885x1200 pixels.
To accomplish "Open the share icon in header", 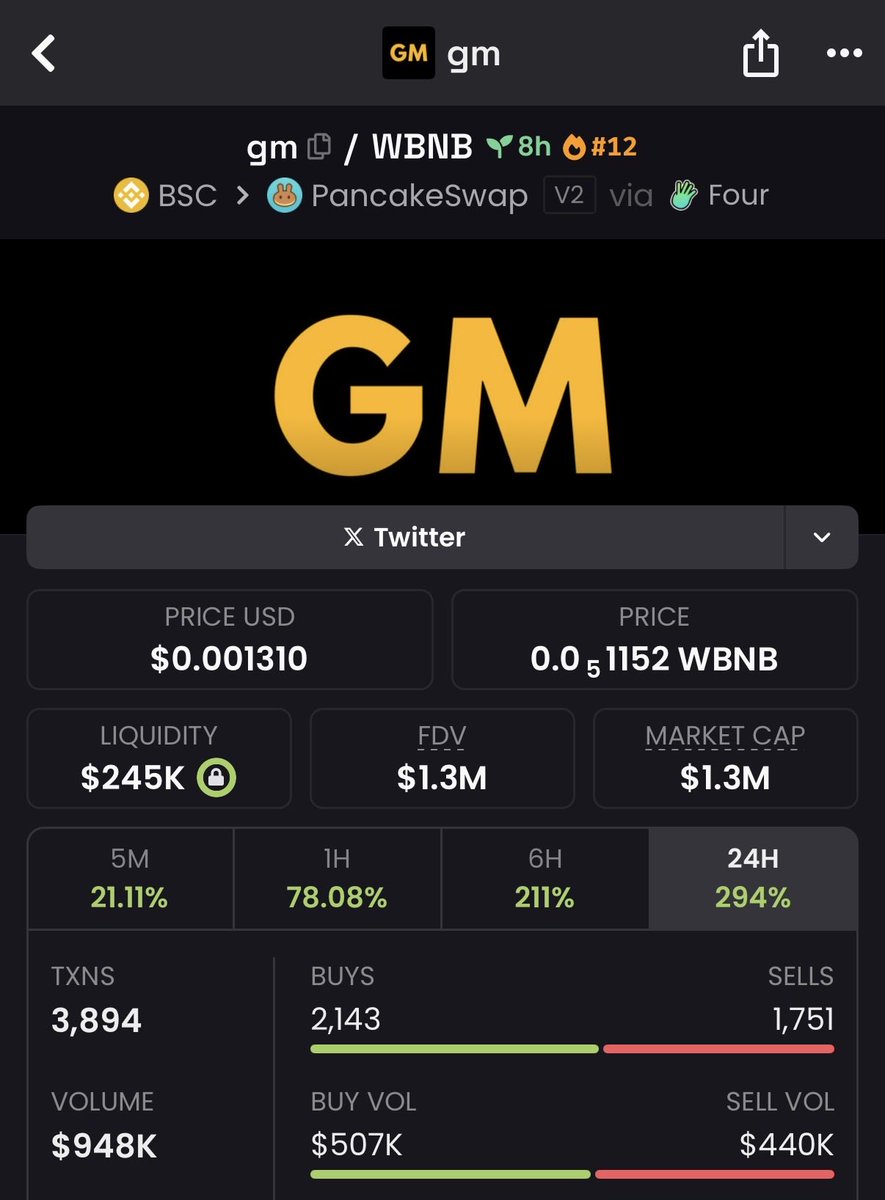I will [x=760, y=54].
